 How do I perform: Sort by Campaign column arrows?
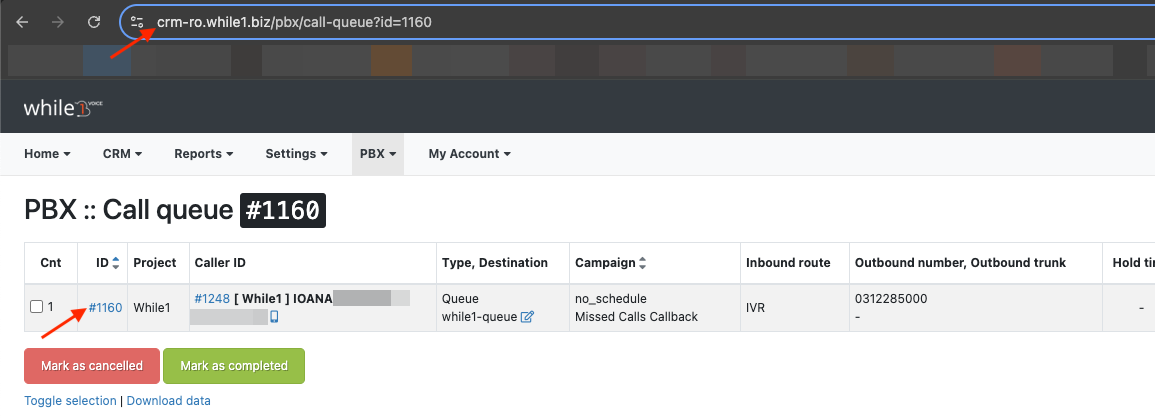[x=642, y=263]
